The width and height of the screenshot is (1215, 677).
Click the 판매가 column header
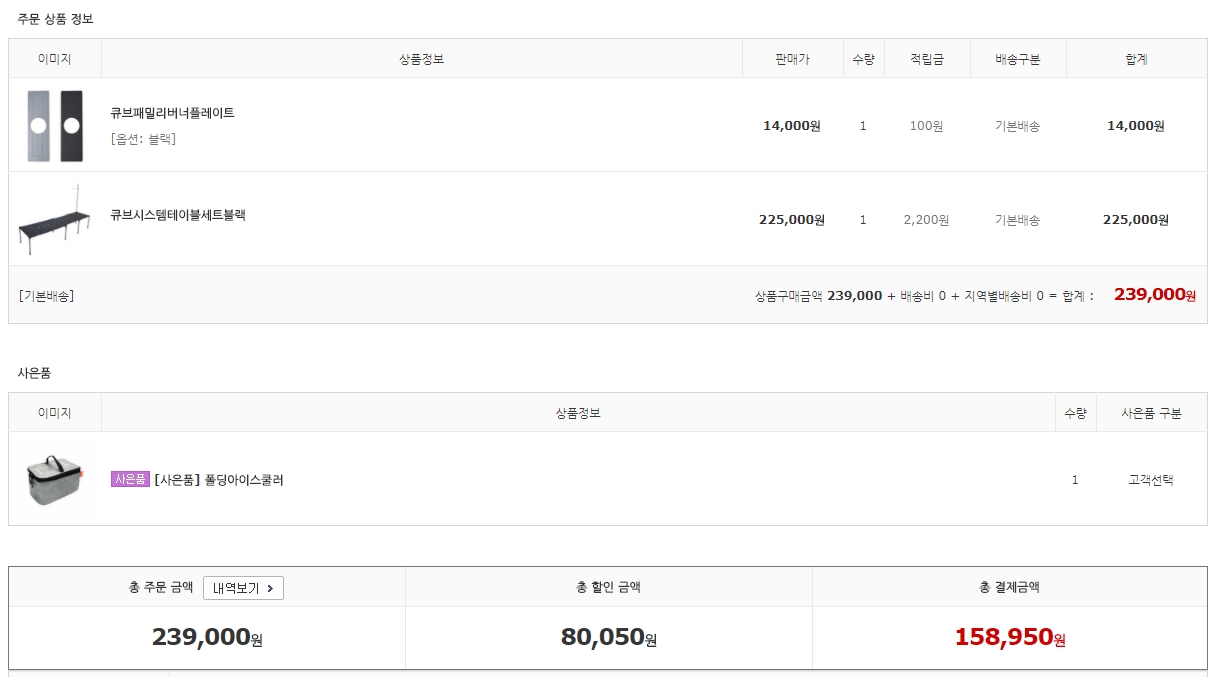tap(792, 59)
